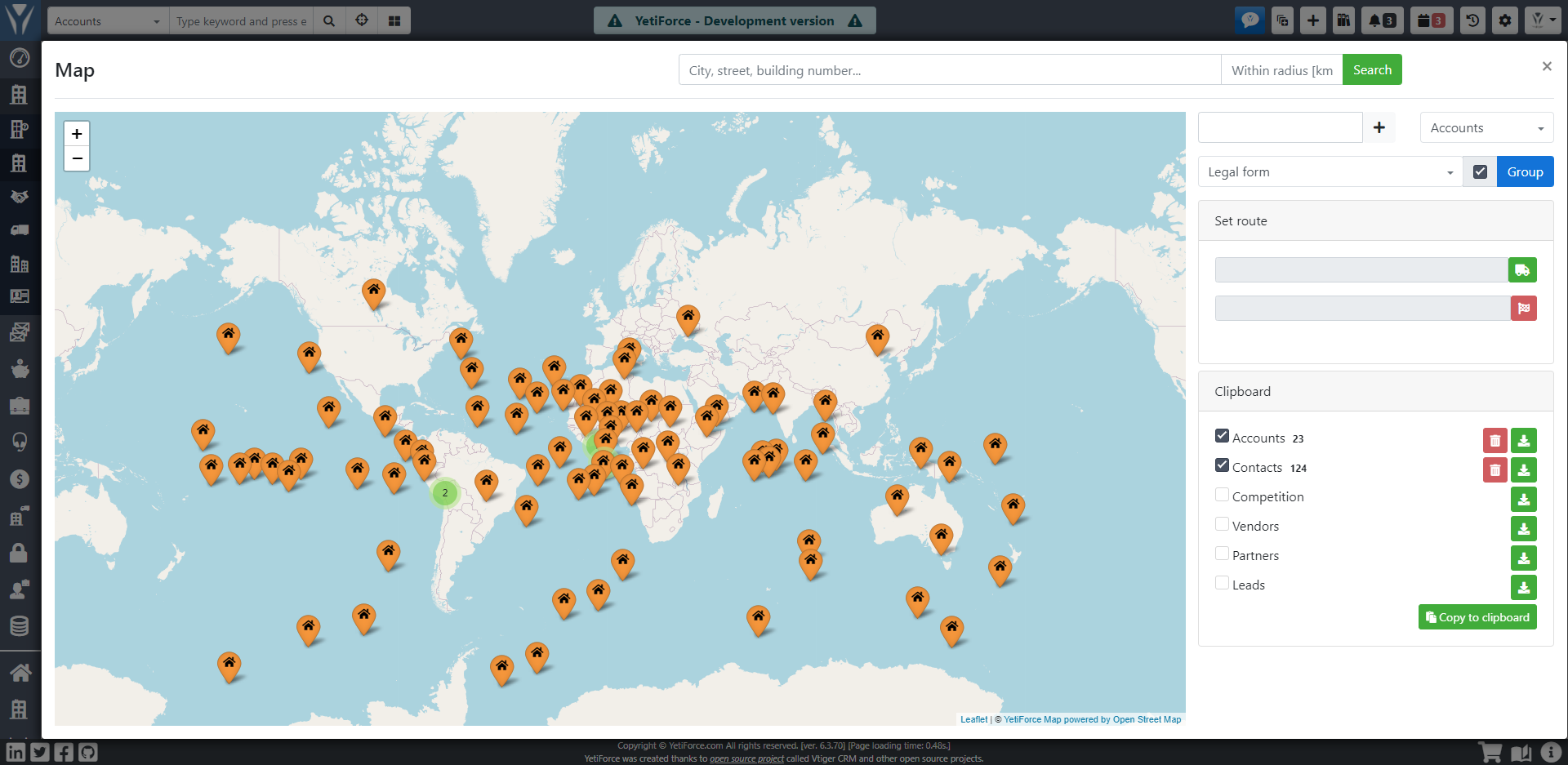The width and height of the screenshot is (1568, 765).
Task: Check the Leads clipboard checkbox
Action: (1222, 583)
